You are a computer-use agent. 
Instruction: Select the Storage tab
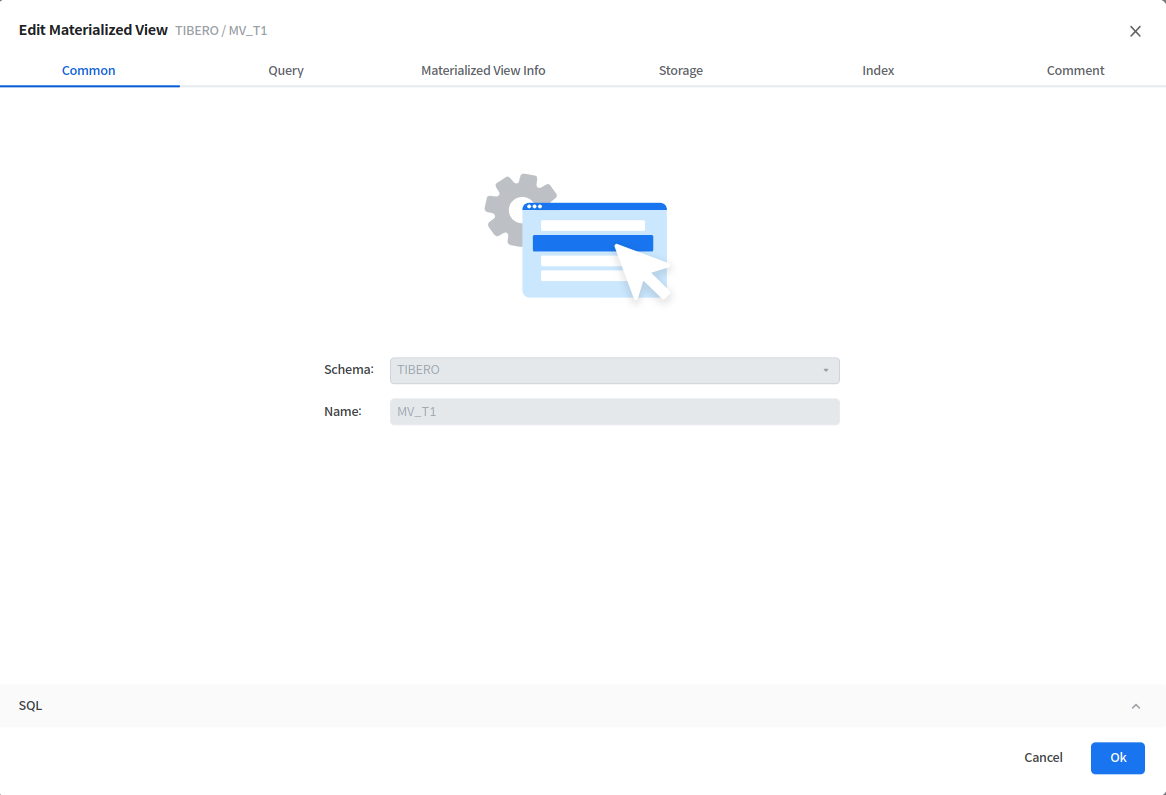coord(680,71)
